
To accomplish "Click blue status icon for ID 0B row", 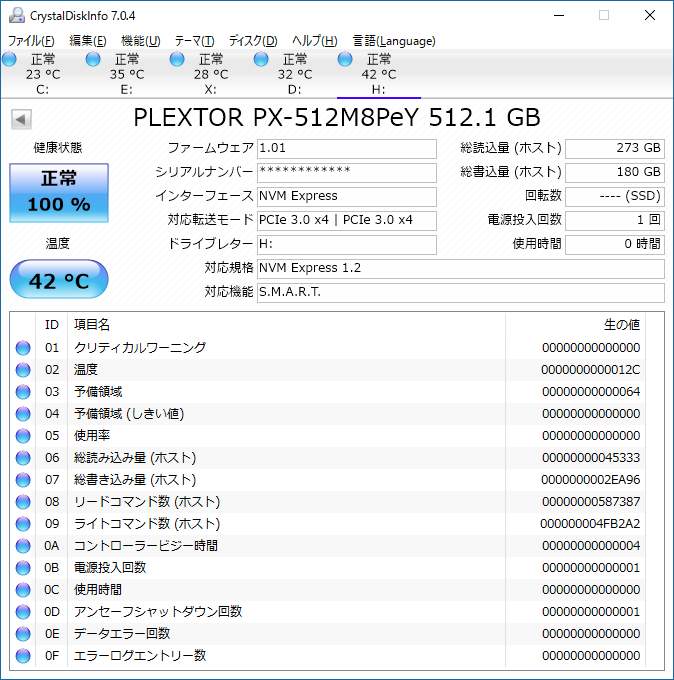I will click(23, 568).
